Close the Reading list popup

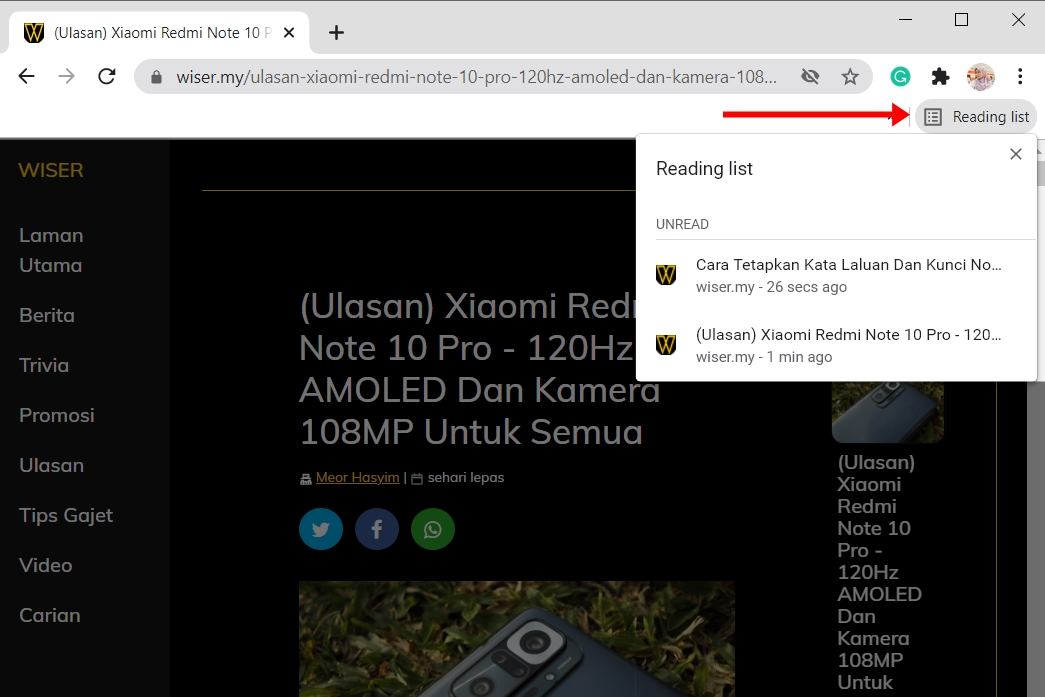click(x=1015, y=154)
